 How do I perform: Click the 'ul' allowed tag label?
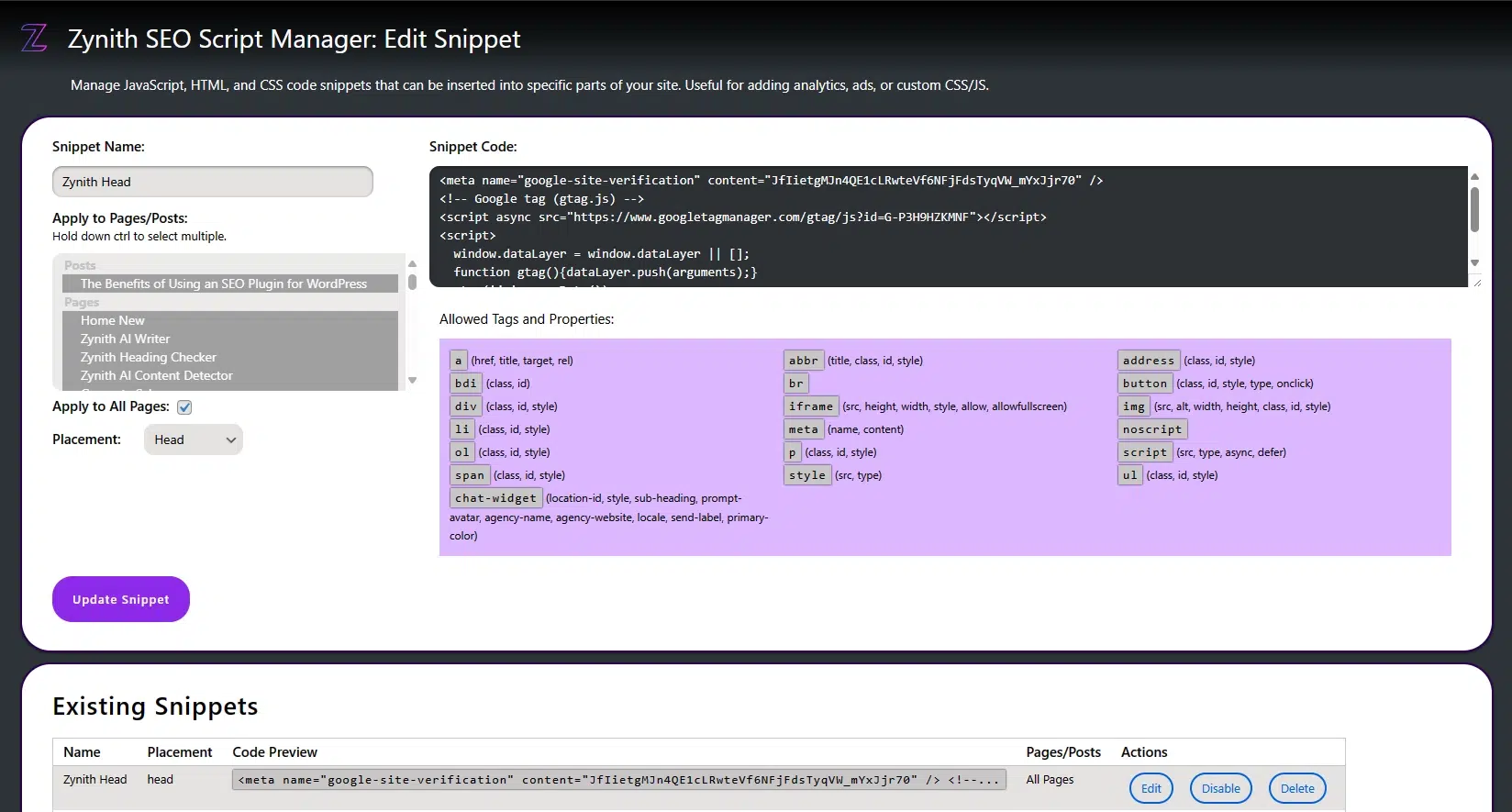1130,475
